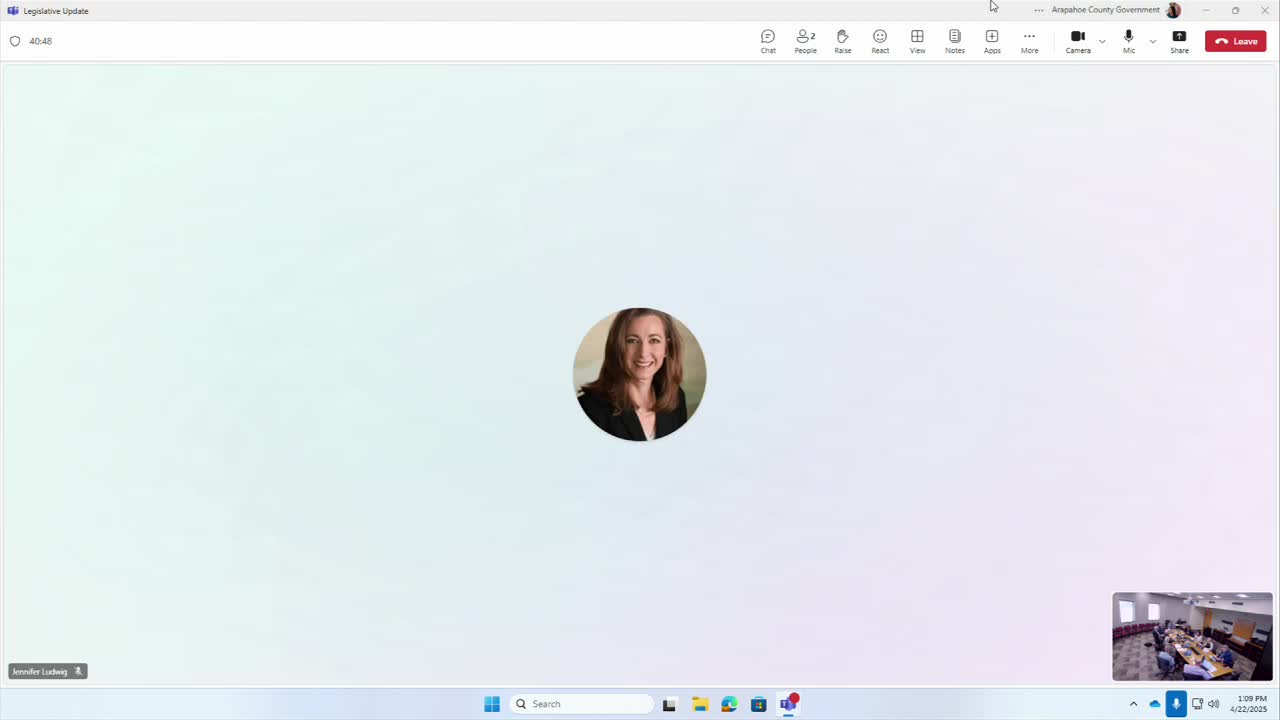Viewport: 1280px width, 720px height.
Task: Open the Apps panel
Action: (x=992, y=41)
